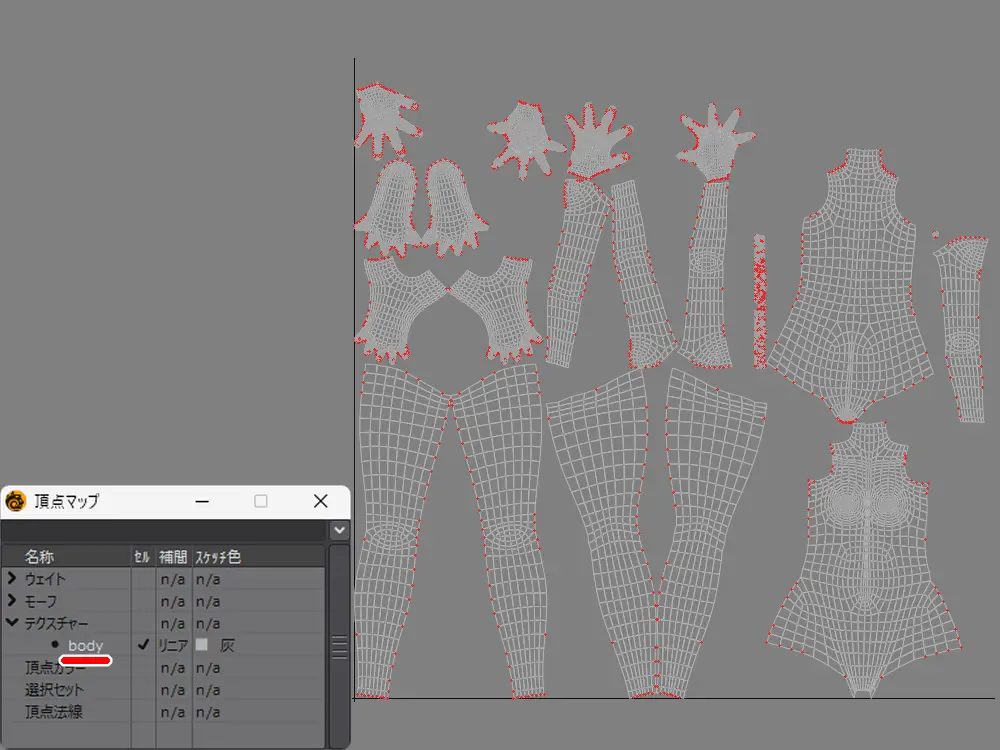Click the gray sketch color swatch
The width and height of the screenshot is (1000, 750).
click(202, 645)
